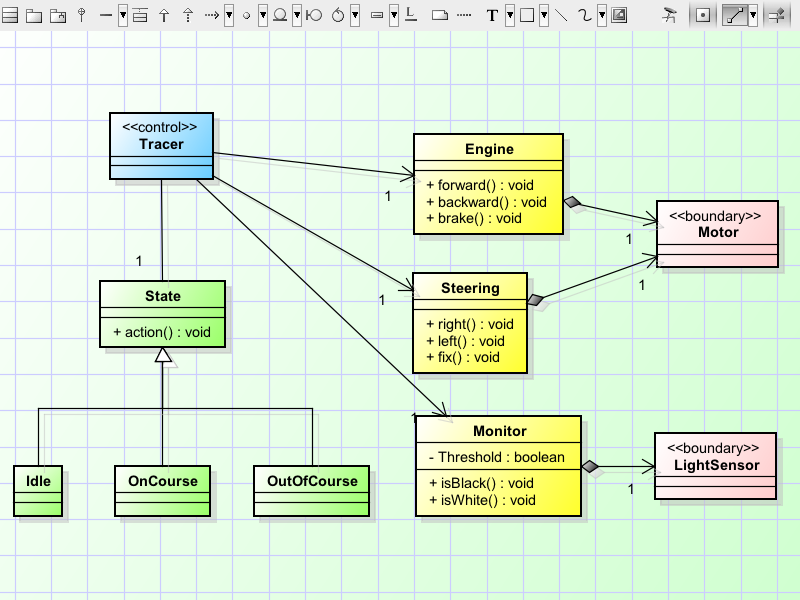Select the Curve drawing tool
Screen dimensions: 800x600
click(x=583, y=15)
